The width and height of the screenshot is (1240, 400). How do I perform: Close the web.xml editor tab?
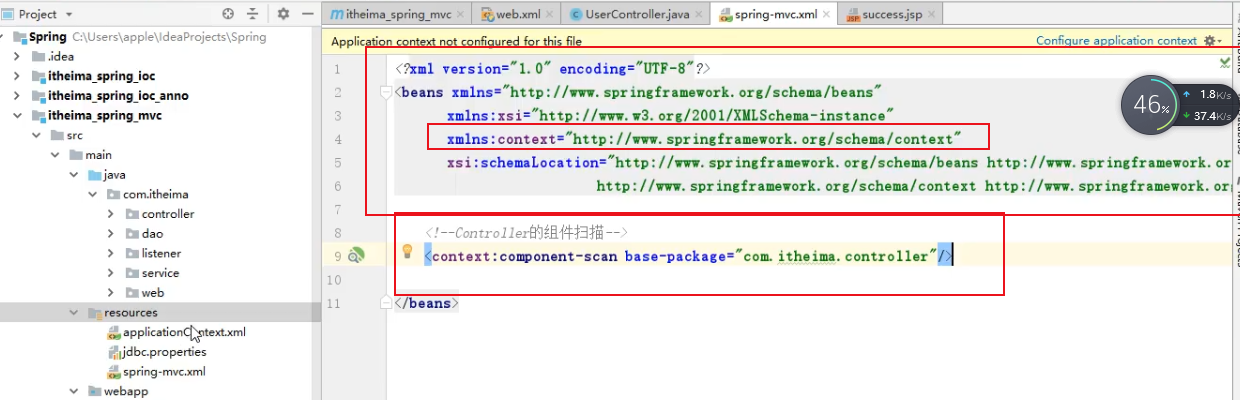[548, 15]
